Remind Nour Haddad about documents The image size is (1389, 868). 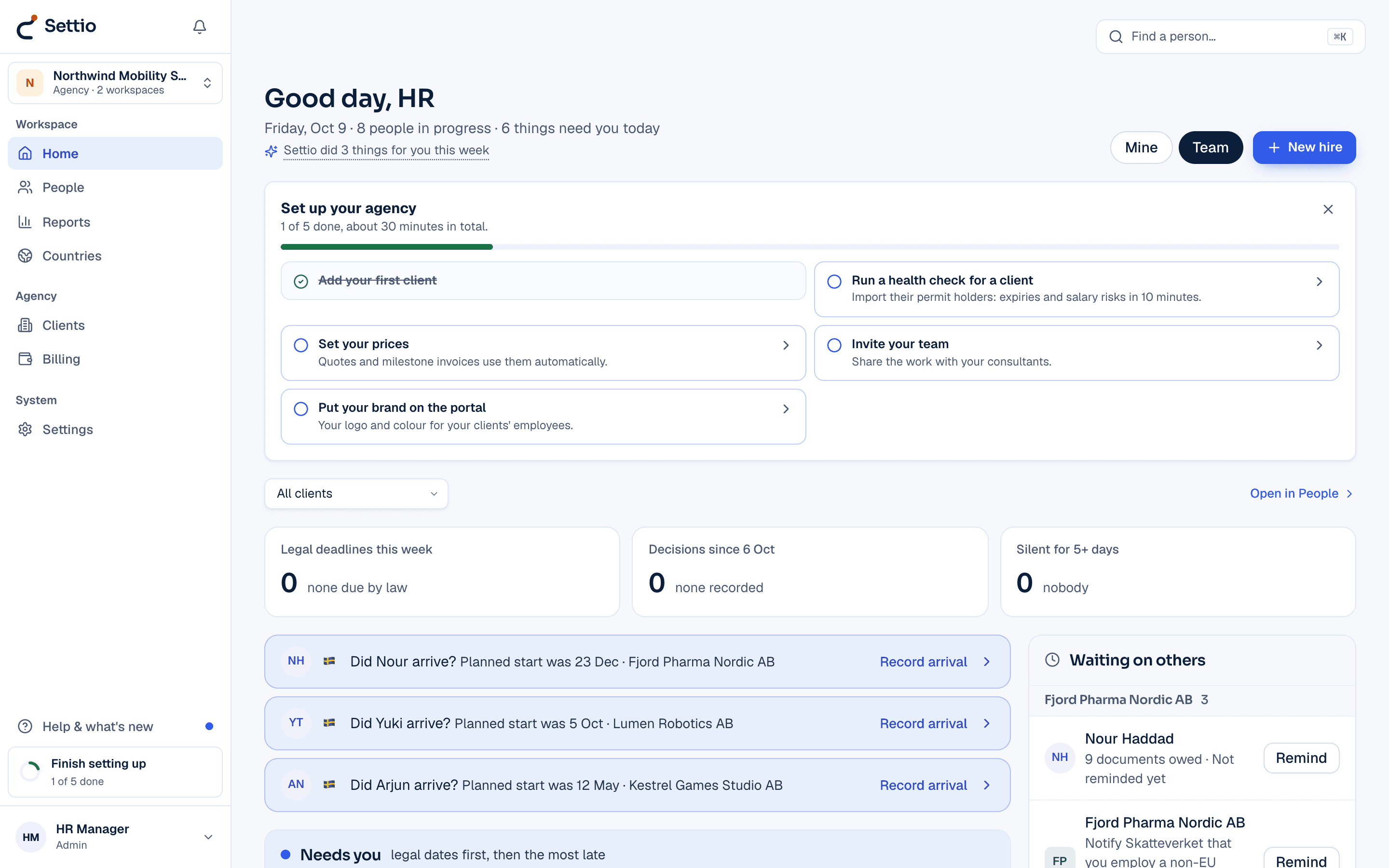click(x=1301, y=758)
